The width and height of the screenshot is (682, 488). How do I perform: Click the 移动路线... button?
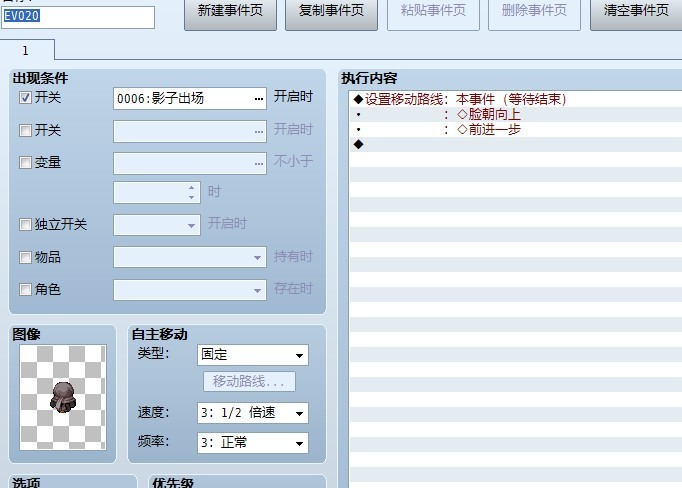click(x=249, y=381)
